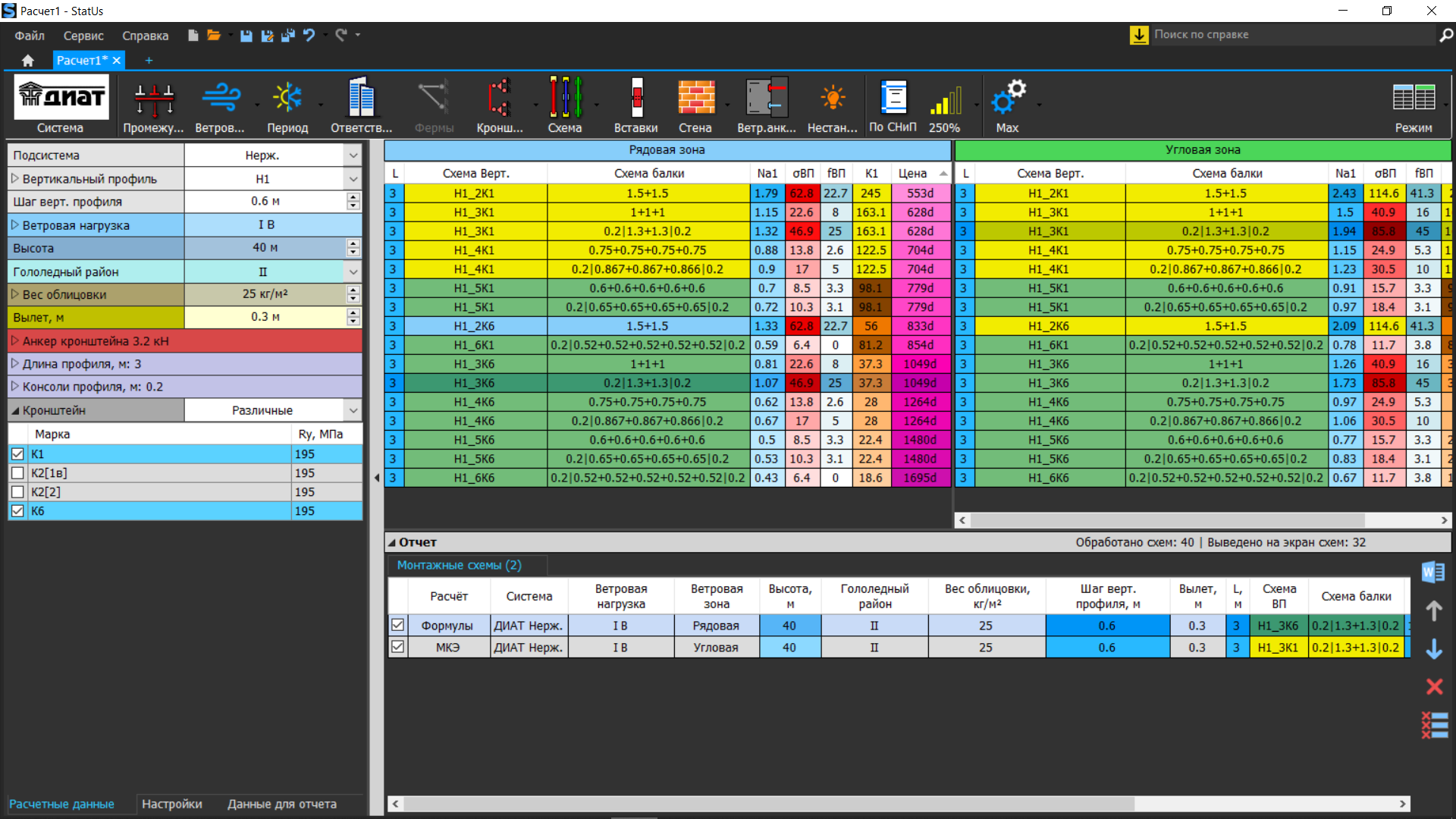The image size is (1456, 819).
Task: Click the Ветров... wind load toolbar icon
Action: click(219, 99)
